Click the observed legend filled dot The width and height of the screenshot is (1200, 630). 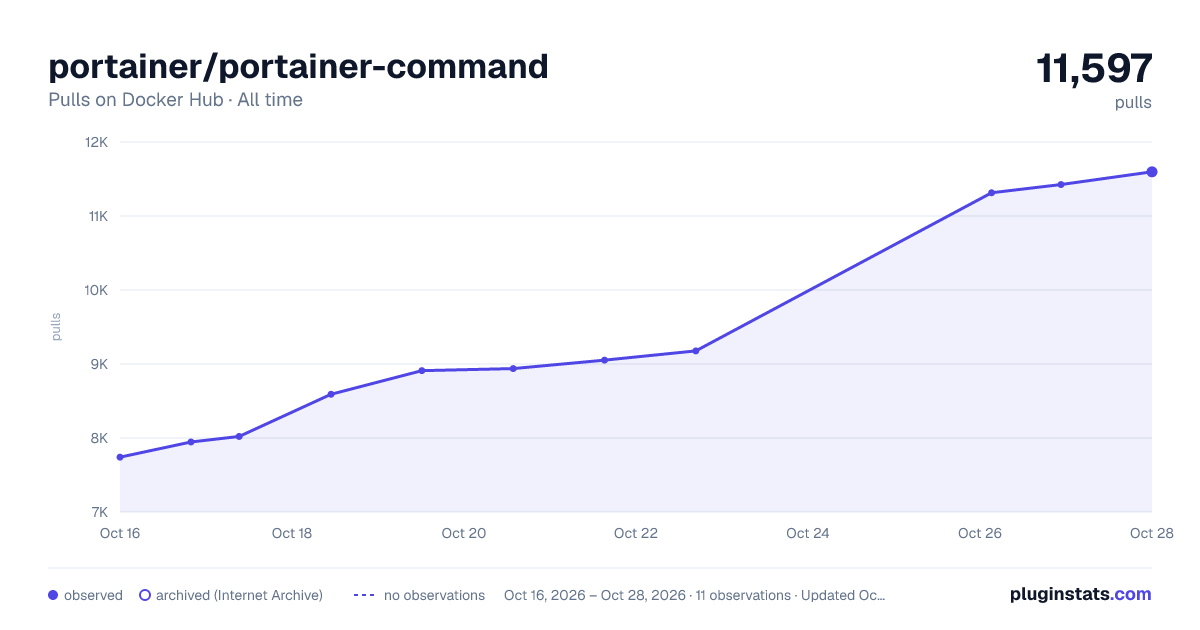(53, 595)
